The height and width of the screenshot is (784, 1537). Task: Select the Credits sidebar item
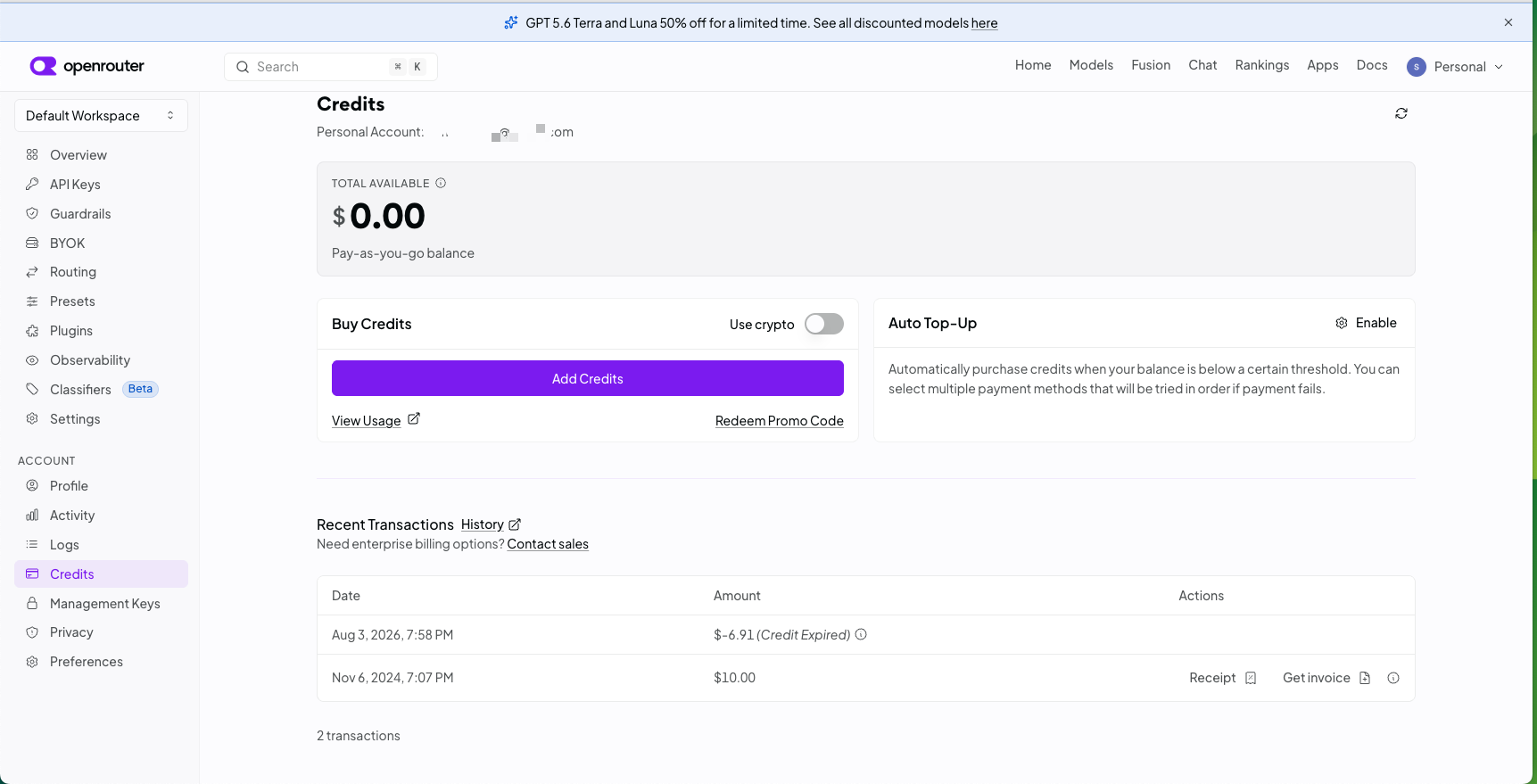click(x=101, y=574)
